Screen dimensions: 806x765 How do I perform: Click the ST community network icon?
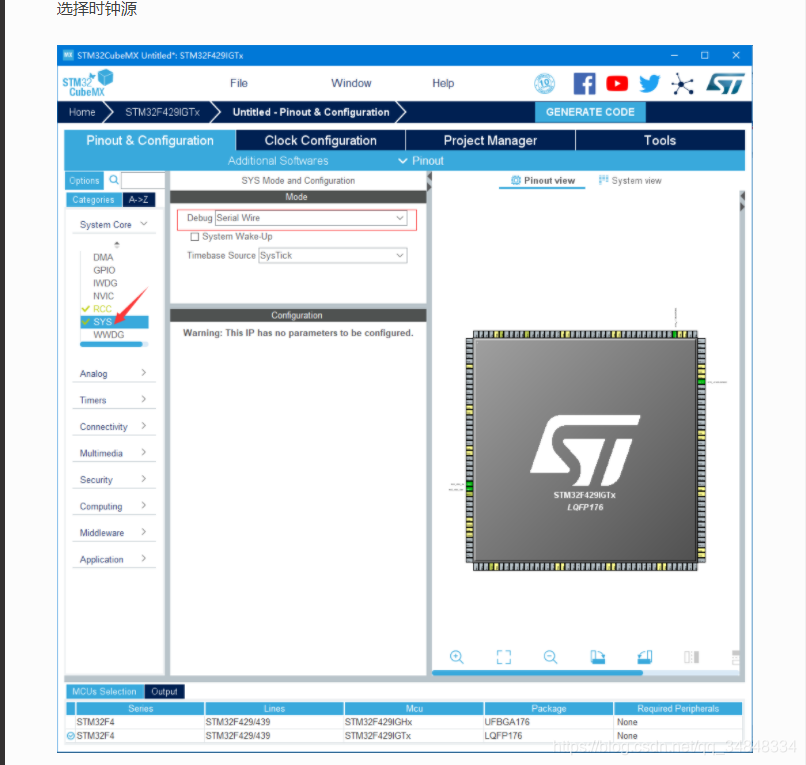(683, 84)
